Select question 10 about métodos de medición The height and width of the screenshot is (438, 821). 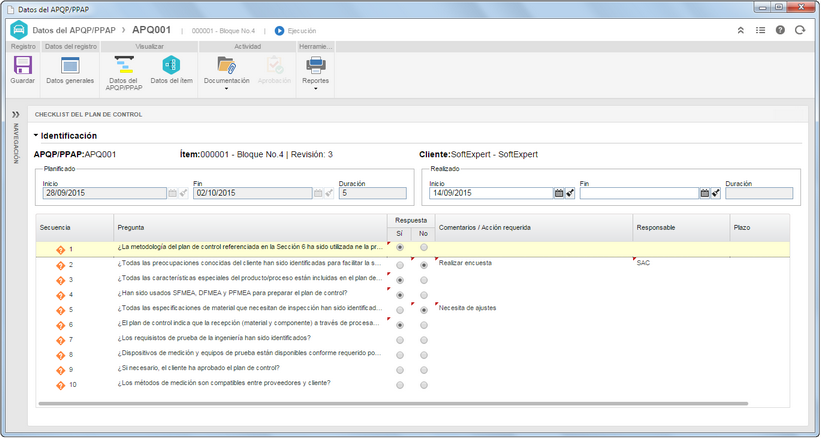click(224, 383)
